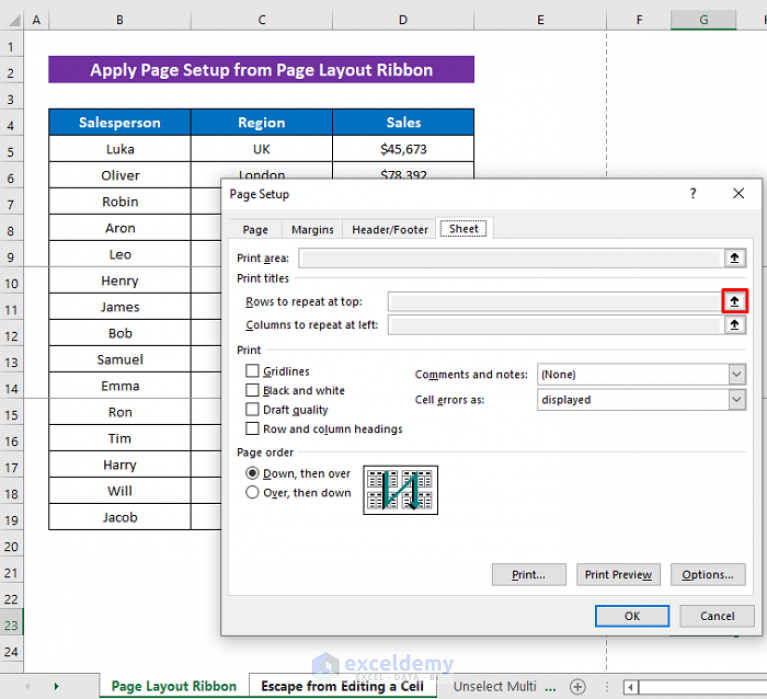The width and height of the screenshot is (767, 699).
Task: Close the Page Setup dialog
Action: click(x=738, y=194)
